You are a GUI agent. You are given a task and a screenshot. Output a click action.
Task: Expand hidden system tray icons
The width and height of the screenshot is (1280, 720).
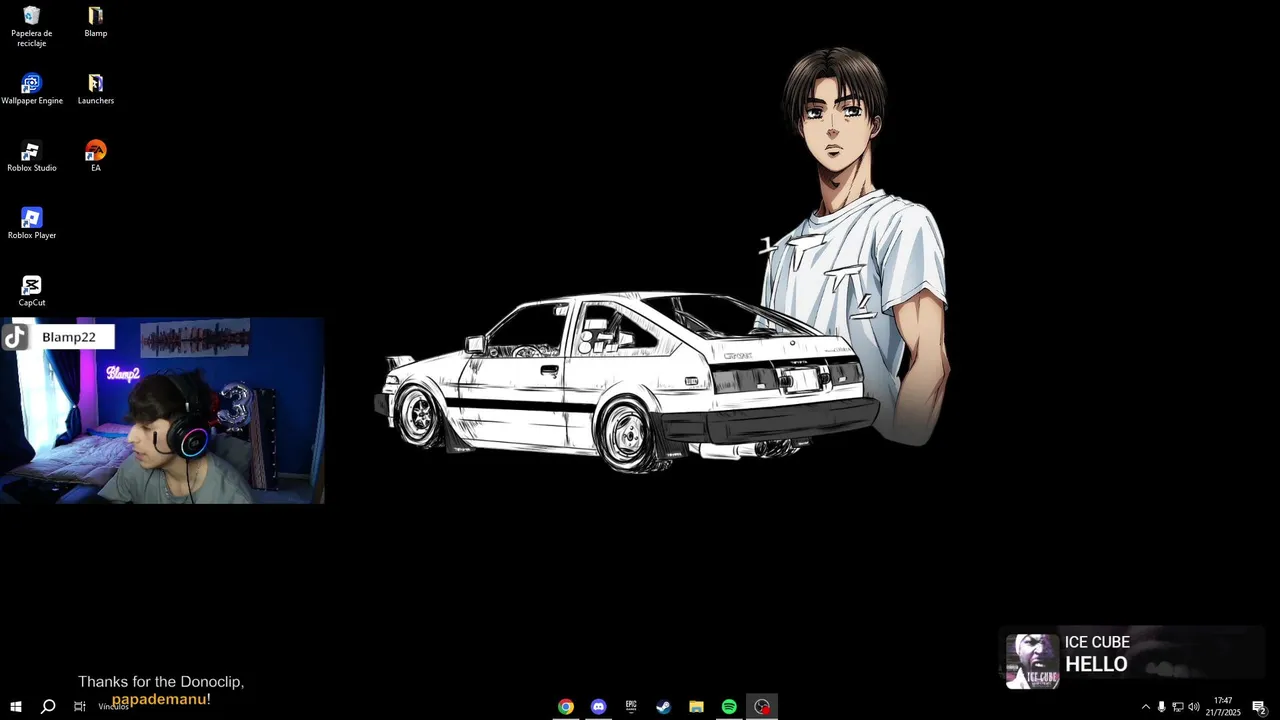point(1146,707)
